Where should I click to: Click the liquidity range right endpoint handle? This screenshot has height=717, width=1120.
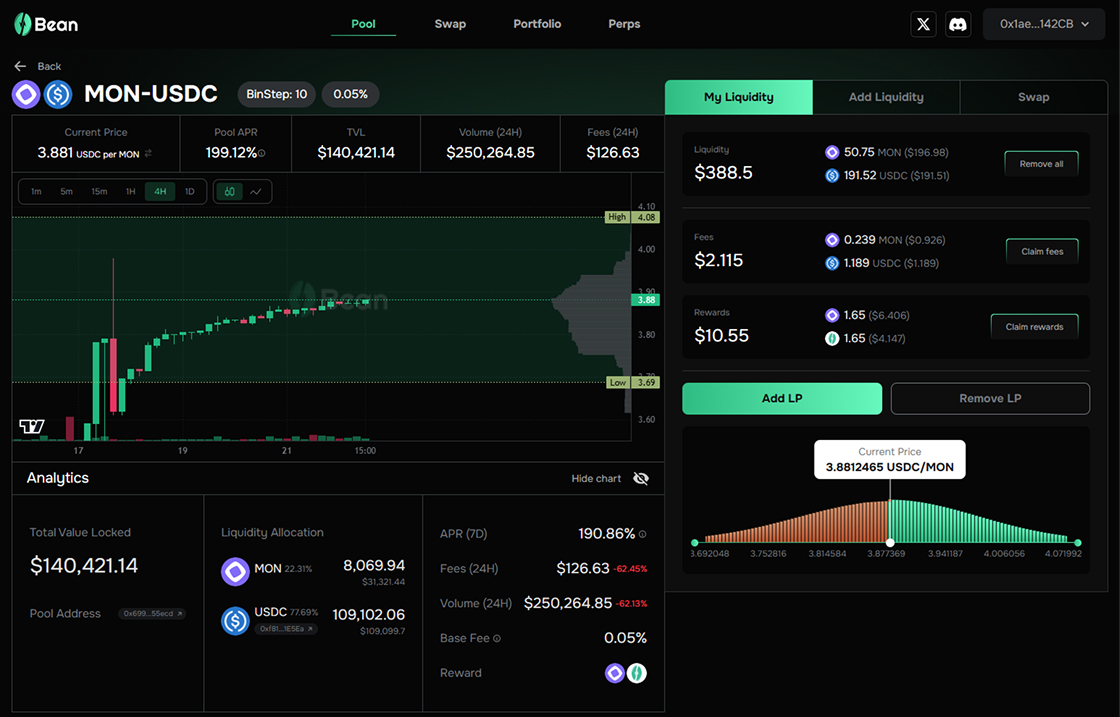(1078, 542)
